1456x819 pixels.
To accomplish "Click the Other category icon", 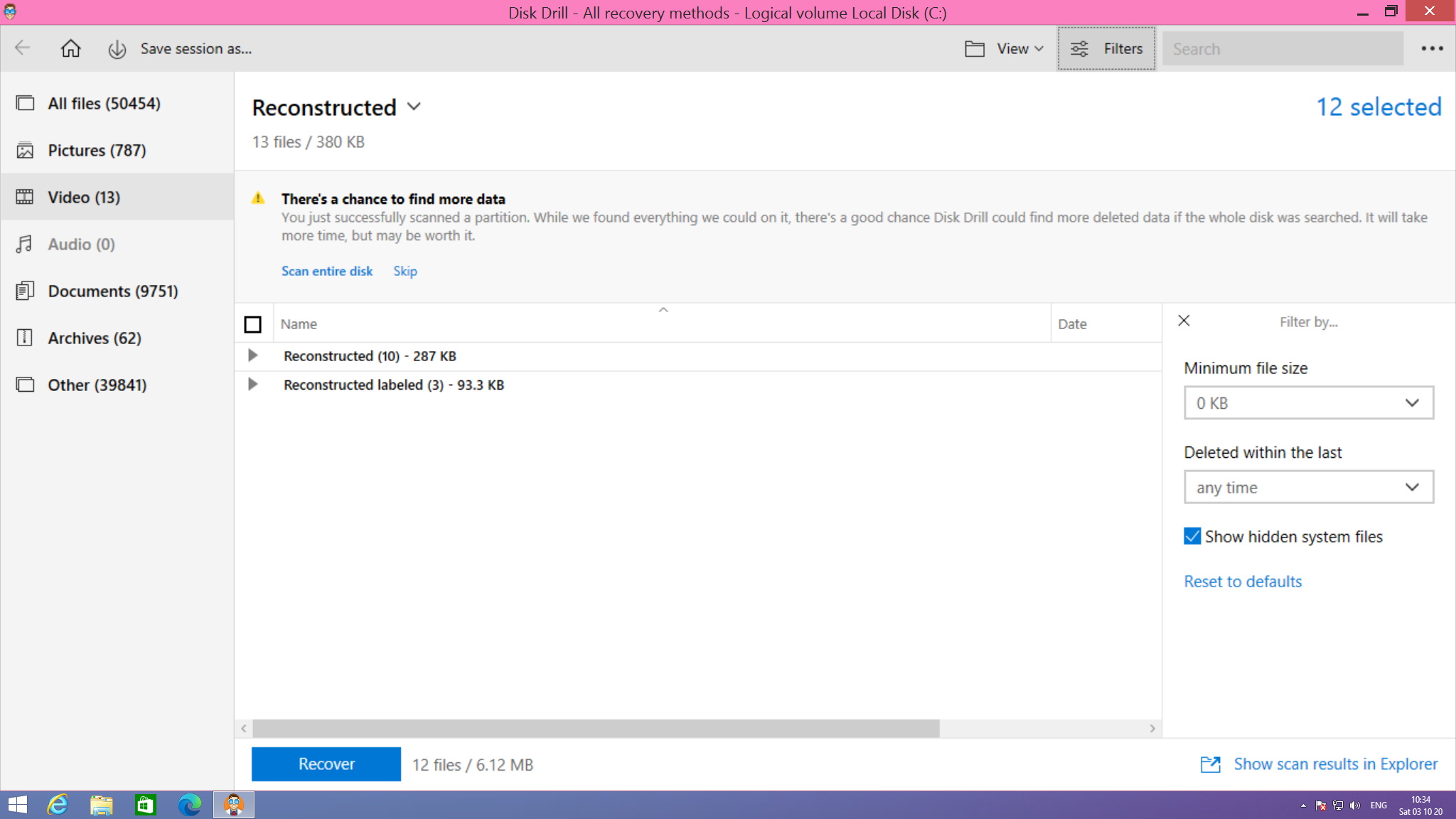I will point(25,385).
